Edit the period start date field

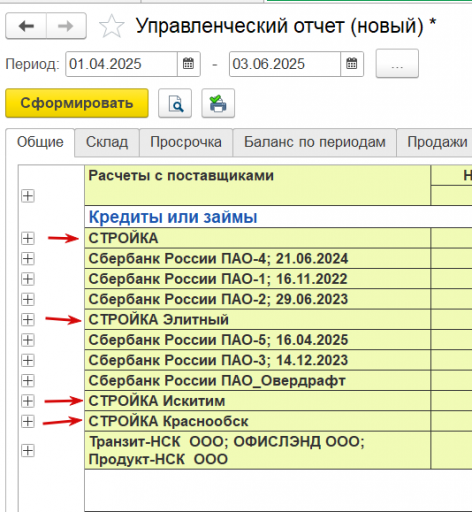122,64
